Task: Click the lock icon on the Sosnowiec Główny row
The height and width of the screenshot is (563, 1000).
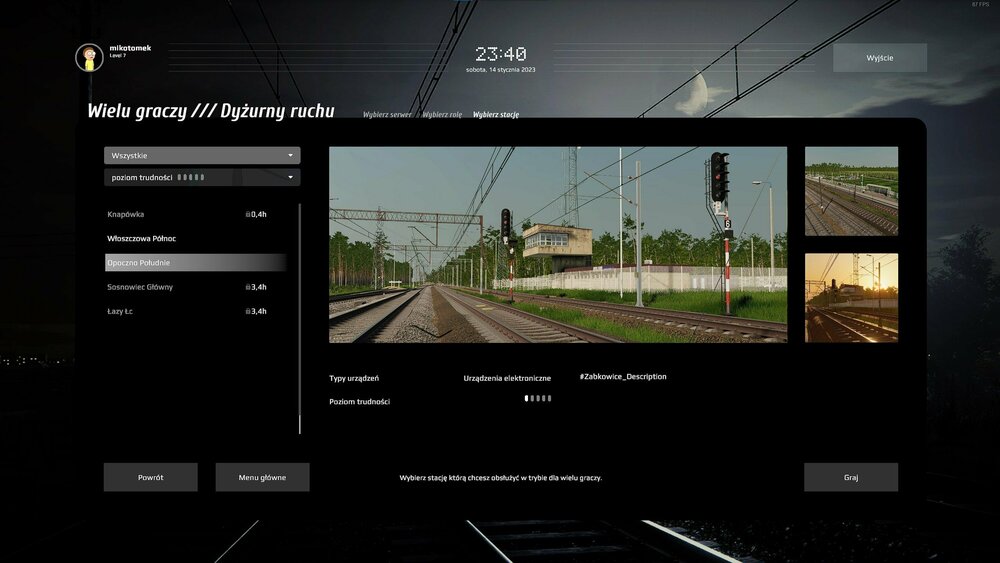Action: pos(247,287)
